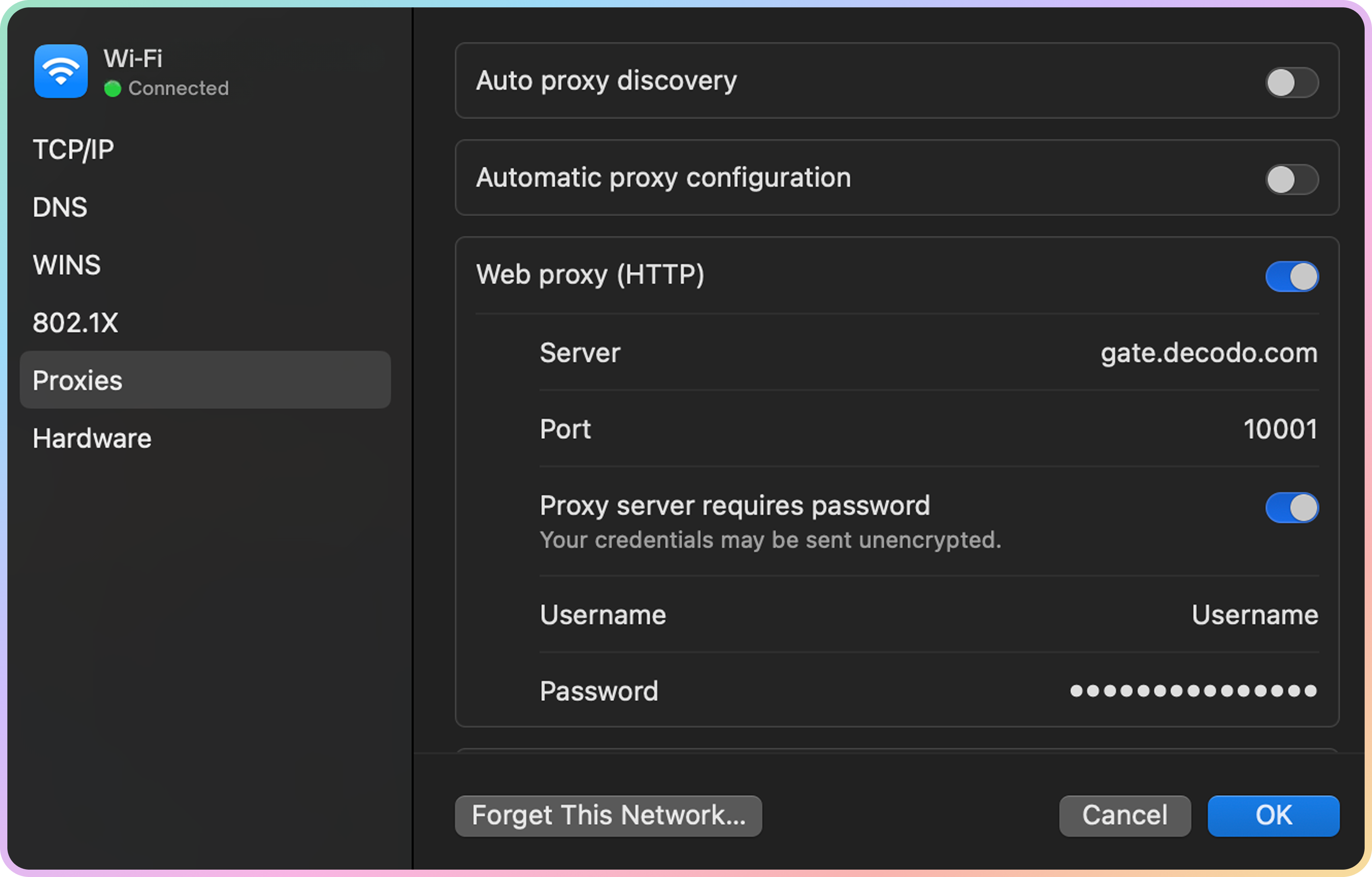Disable the Web proxy (HTTP) toggle
Screen dimensions: 1372x877
[1291, 276]
